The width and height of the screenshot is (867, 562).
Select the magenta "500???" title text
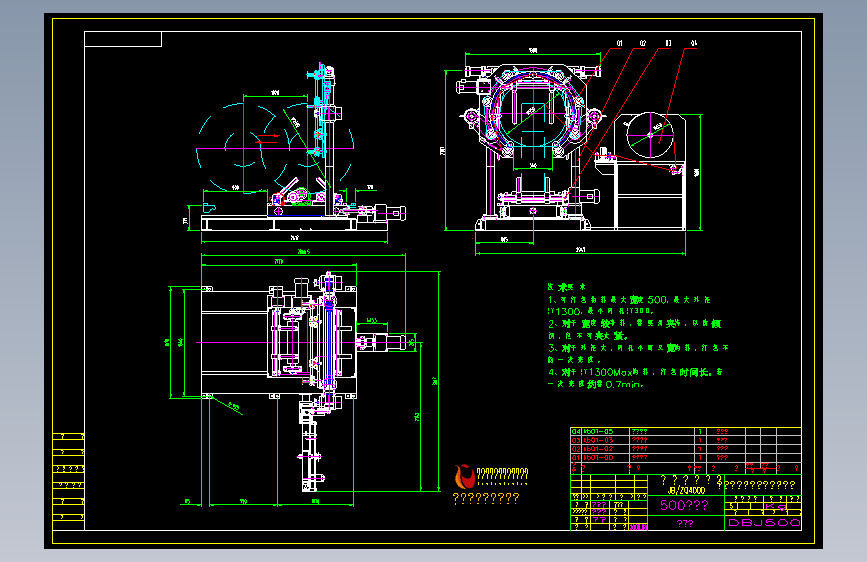(x=685, y=505)
